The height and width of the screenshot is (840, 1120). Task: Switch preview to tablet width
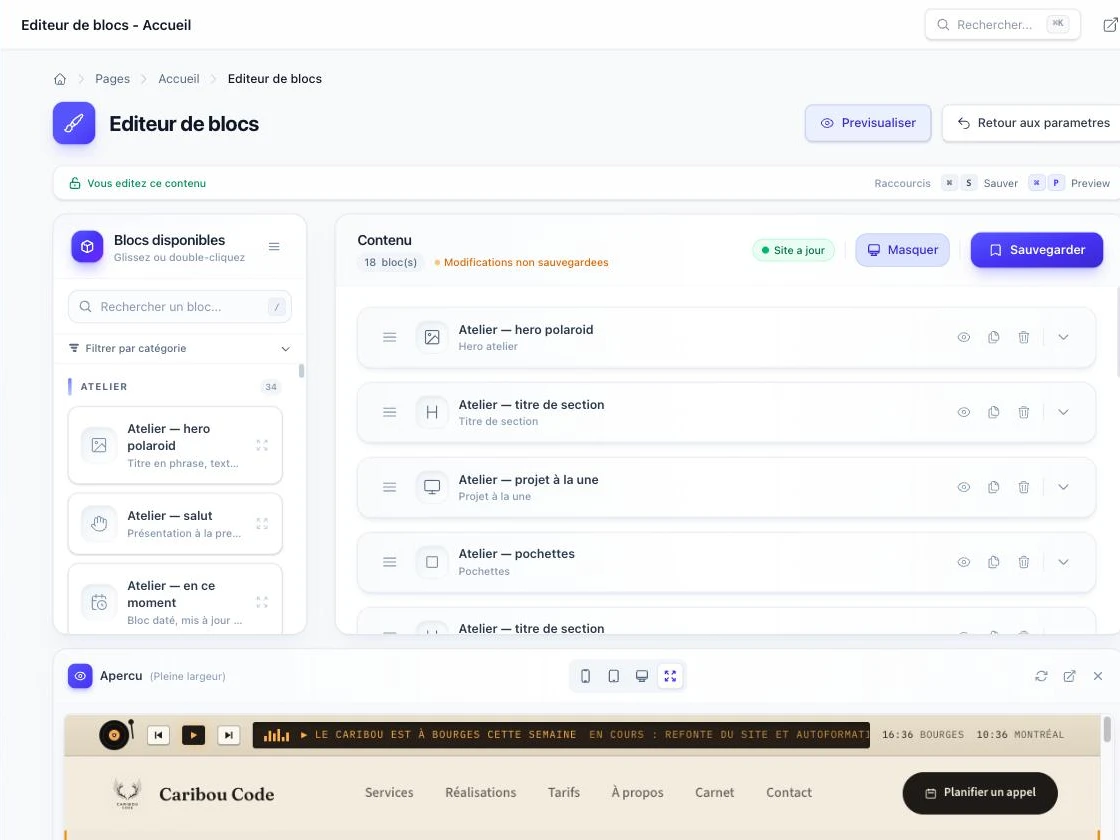pyautogui.click(x=614, y=676)
